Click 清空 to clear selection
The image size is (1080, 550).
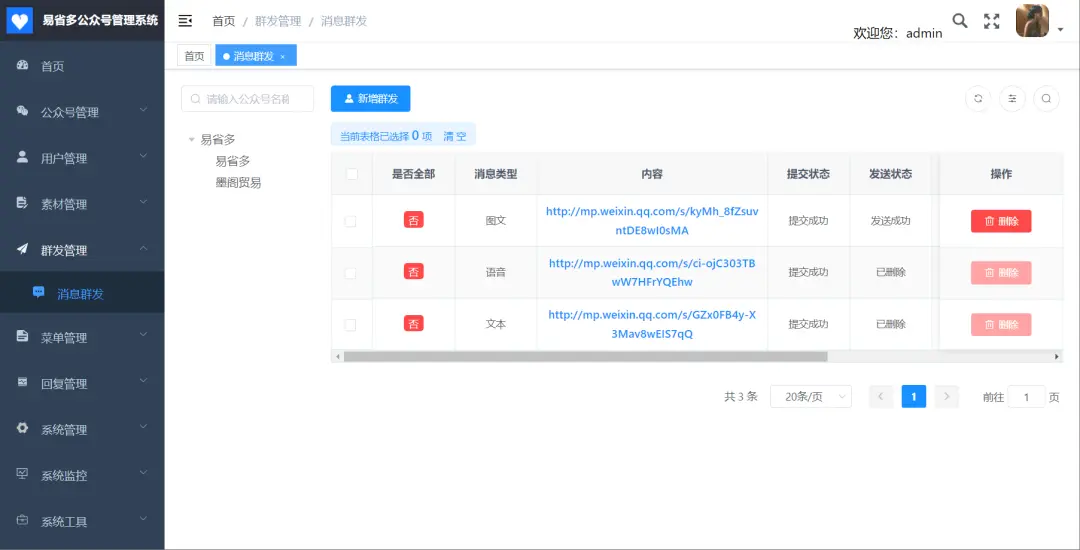pos(455,136)
